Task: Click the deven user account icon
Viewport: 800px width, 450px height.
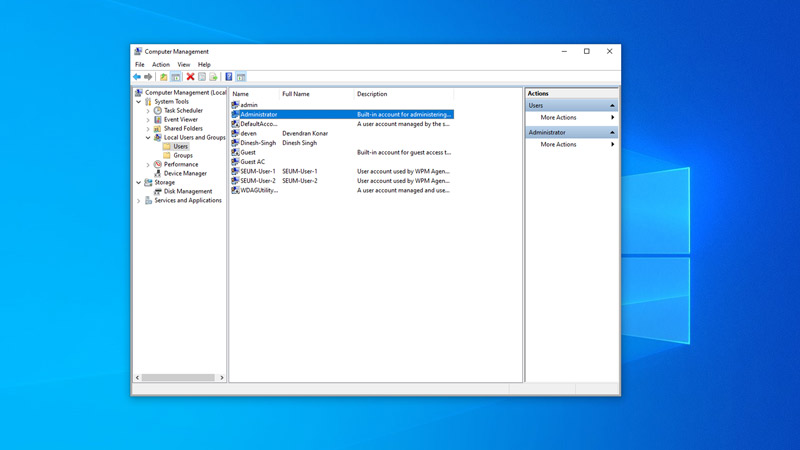Action: point(235,133)
